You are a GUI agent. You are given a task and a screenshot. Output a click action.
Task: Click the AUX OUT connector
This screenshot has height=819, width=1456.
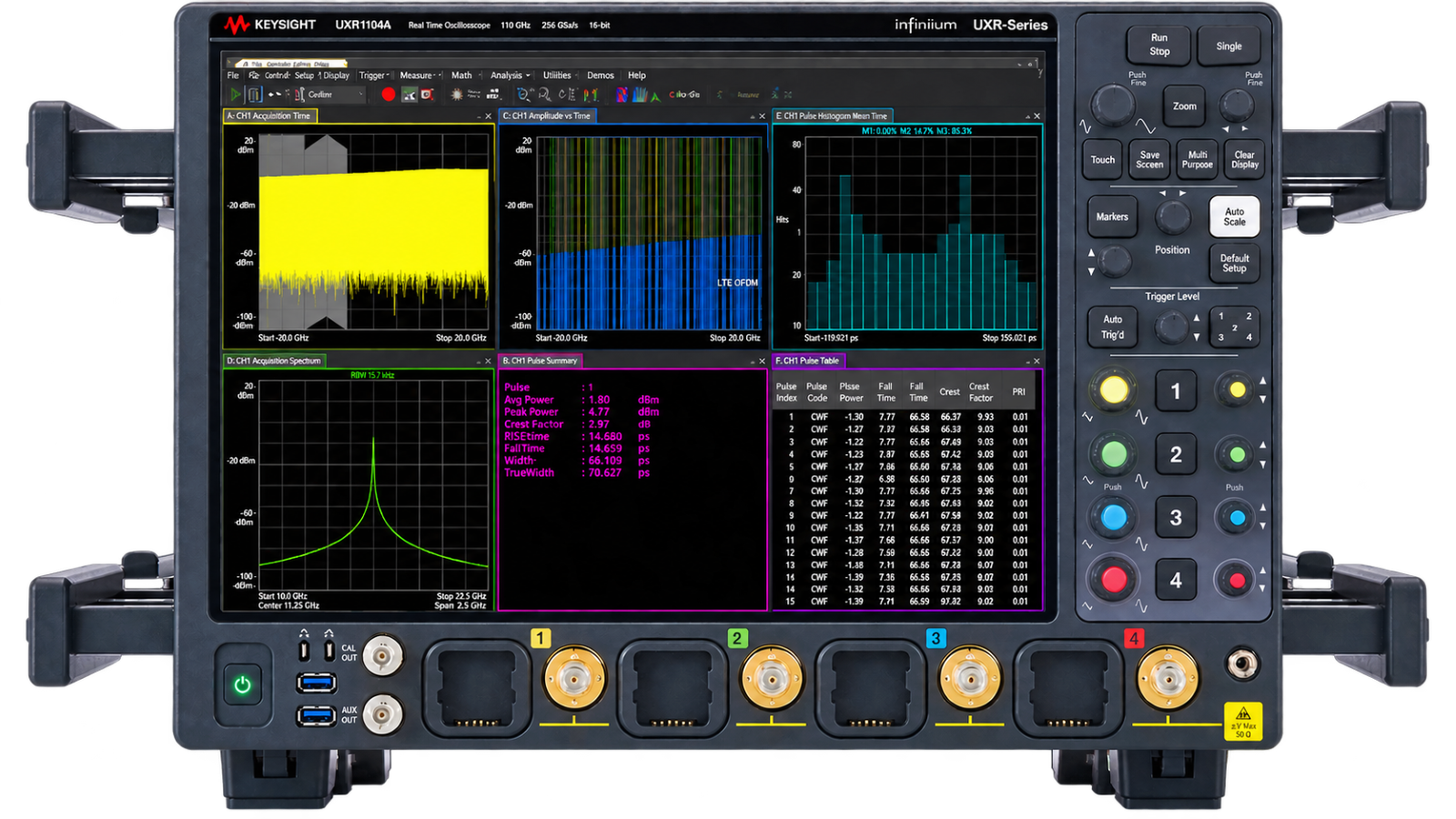pos(382,715)
